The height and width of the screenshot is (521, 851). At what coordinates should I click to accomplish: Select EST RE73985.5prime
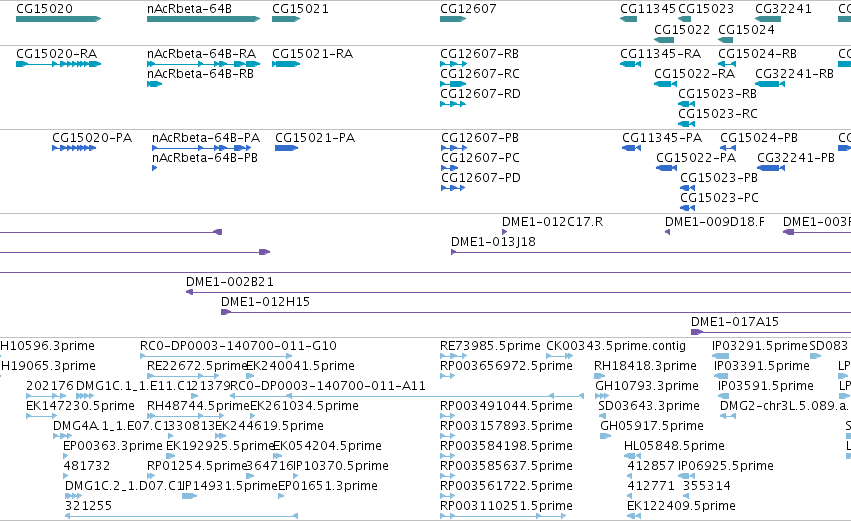tap(490, 346)
